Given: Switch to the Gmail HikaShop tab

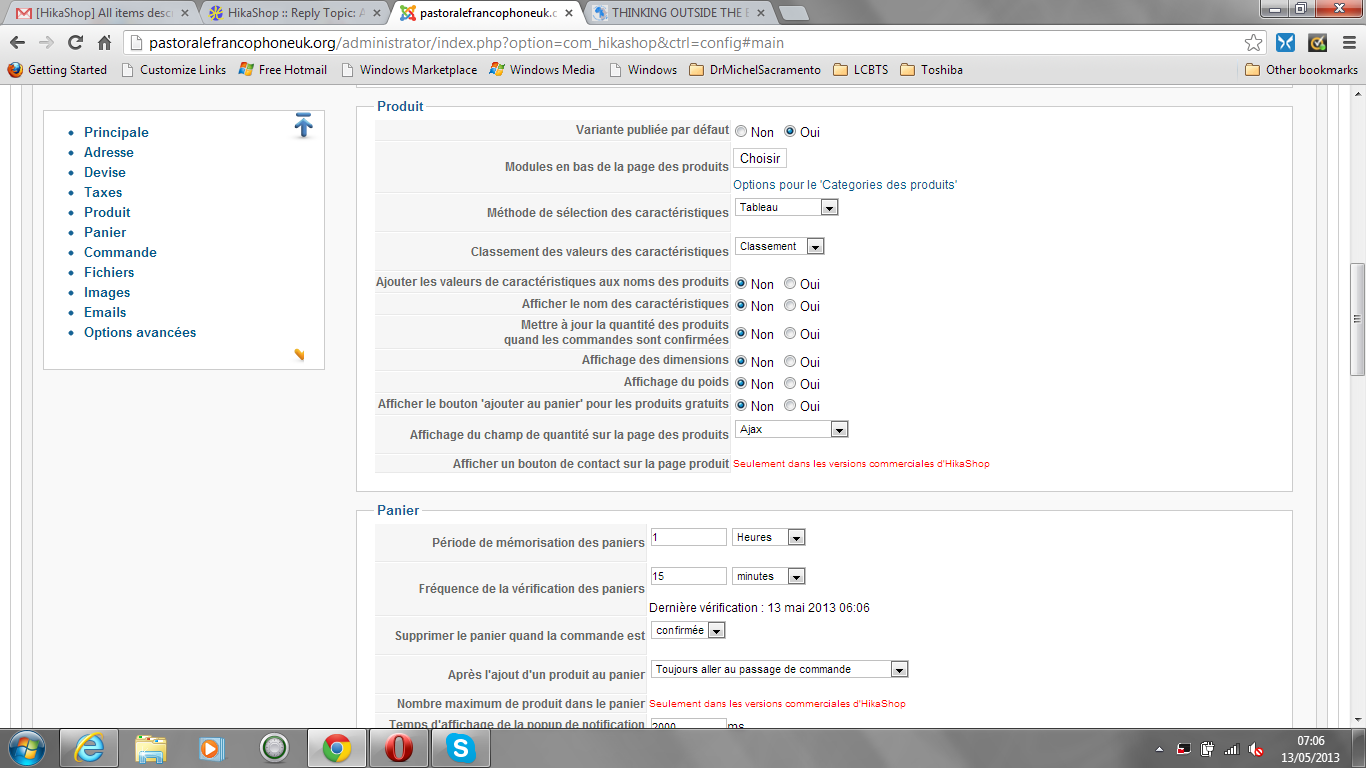Looking at the screenshot, I should click(102, 13).
